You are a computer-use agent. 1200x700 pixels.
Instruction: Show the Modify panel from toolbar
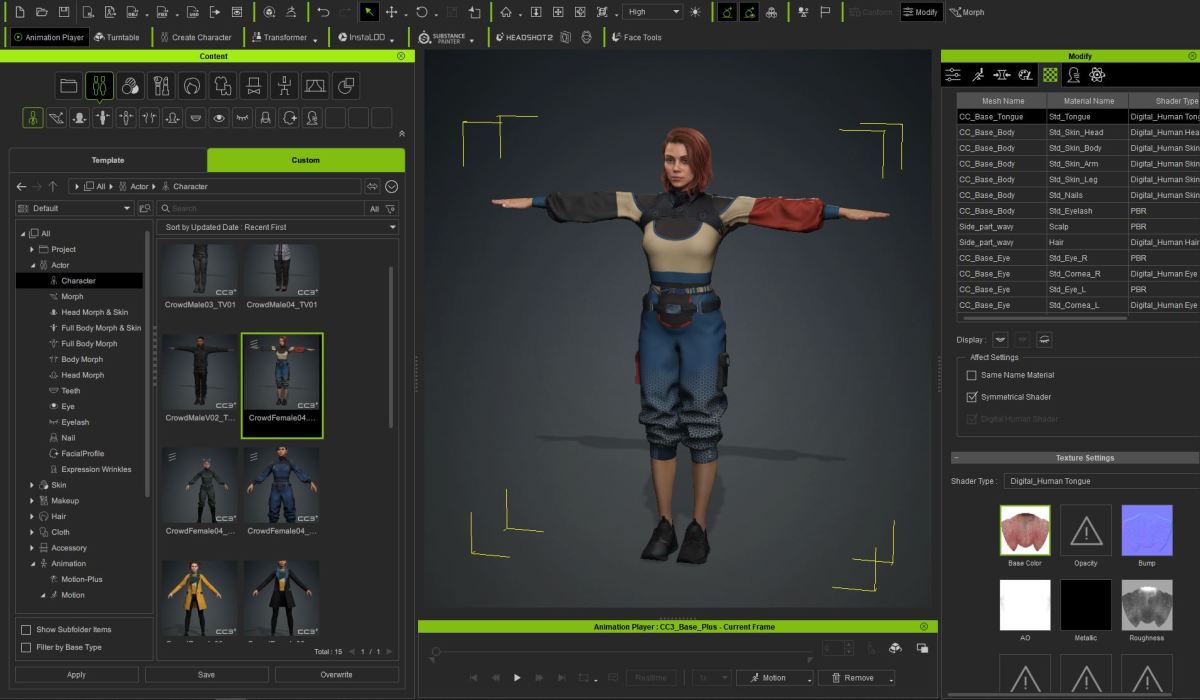point(921,12)
